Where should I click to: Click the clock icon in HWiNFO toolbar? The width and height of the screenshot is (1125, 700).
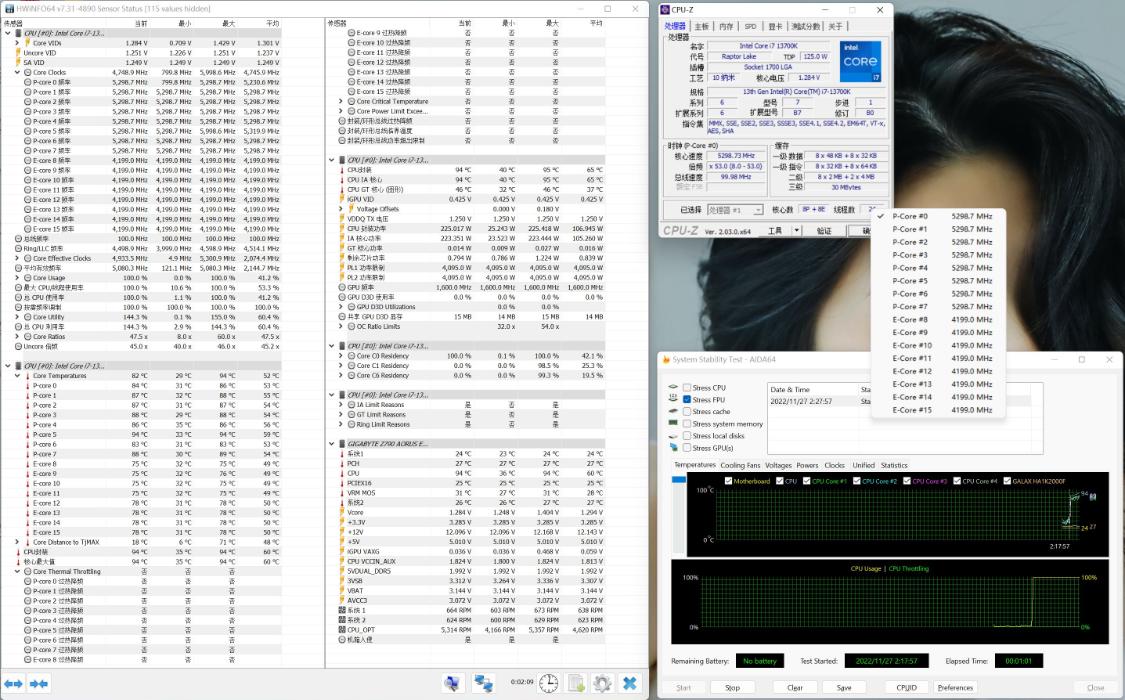tap(548, 683)
